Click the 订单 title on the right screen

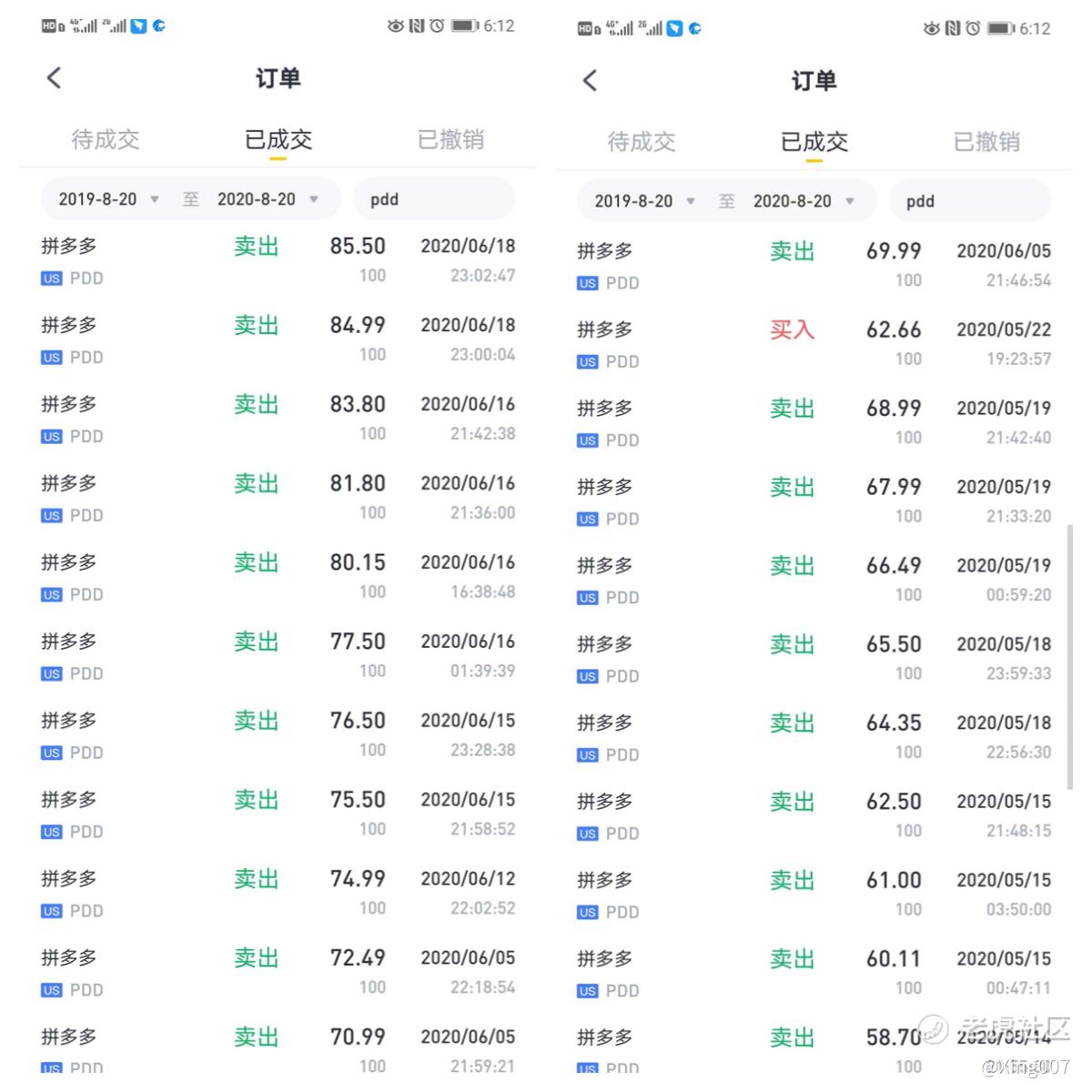pyautogui.click(x=814, y=81)
